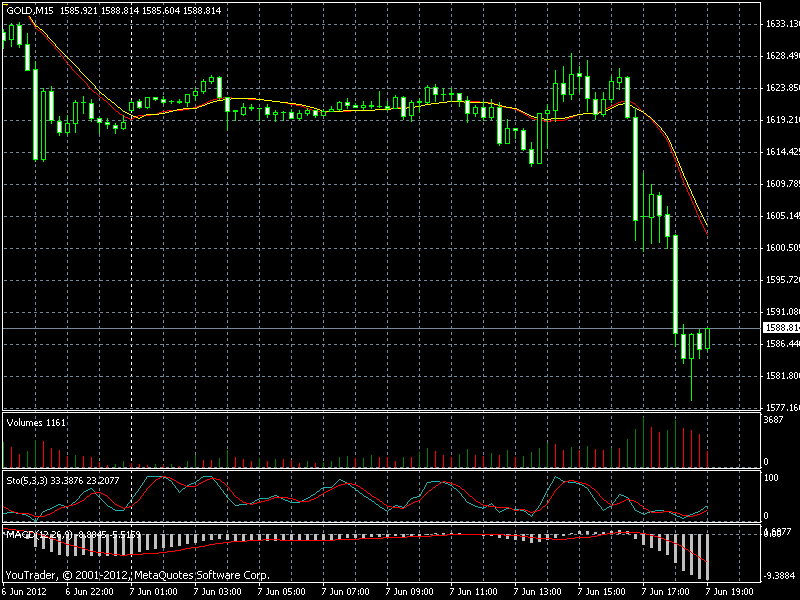Click the "7 Jun 03:00" time label
Screen dimensions: 800x600
217,592
